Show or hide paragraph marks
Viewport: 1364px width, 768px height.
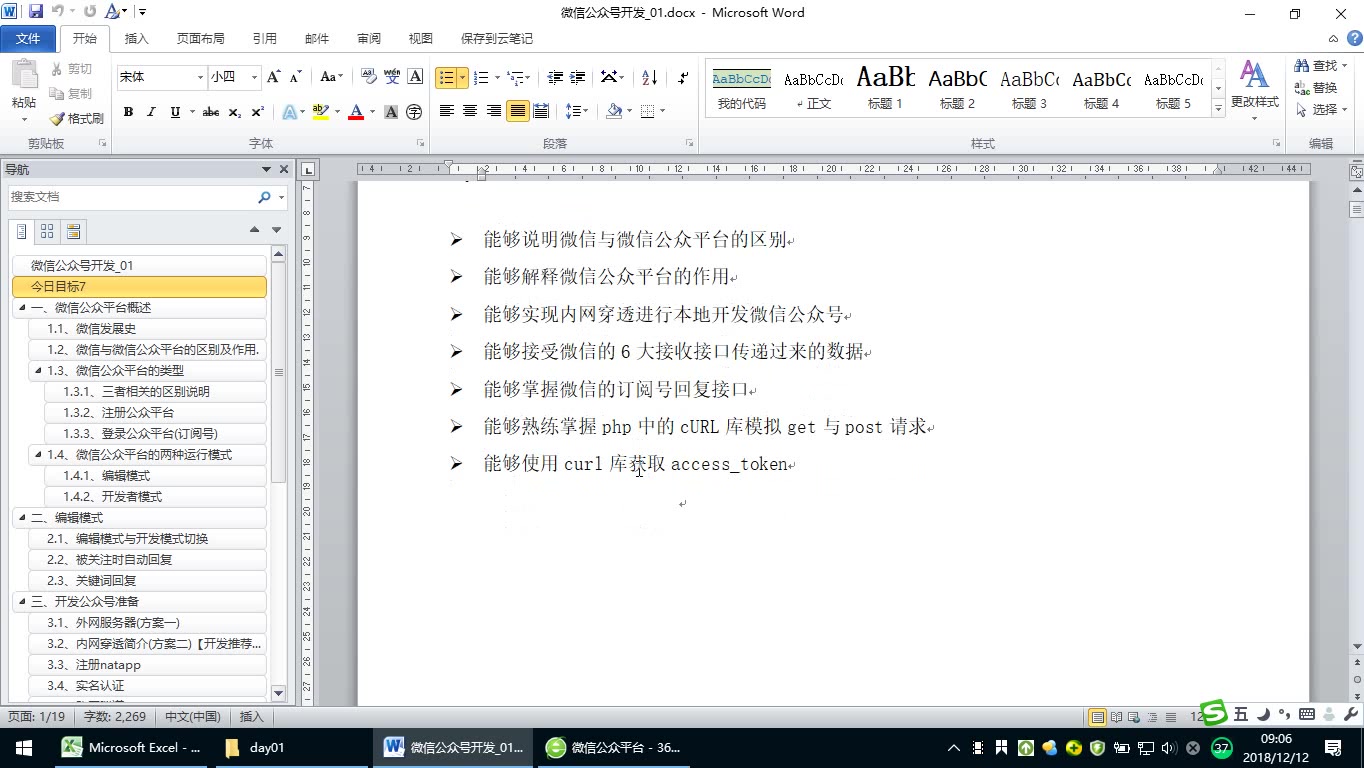(683, 77)
